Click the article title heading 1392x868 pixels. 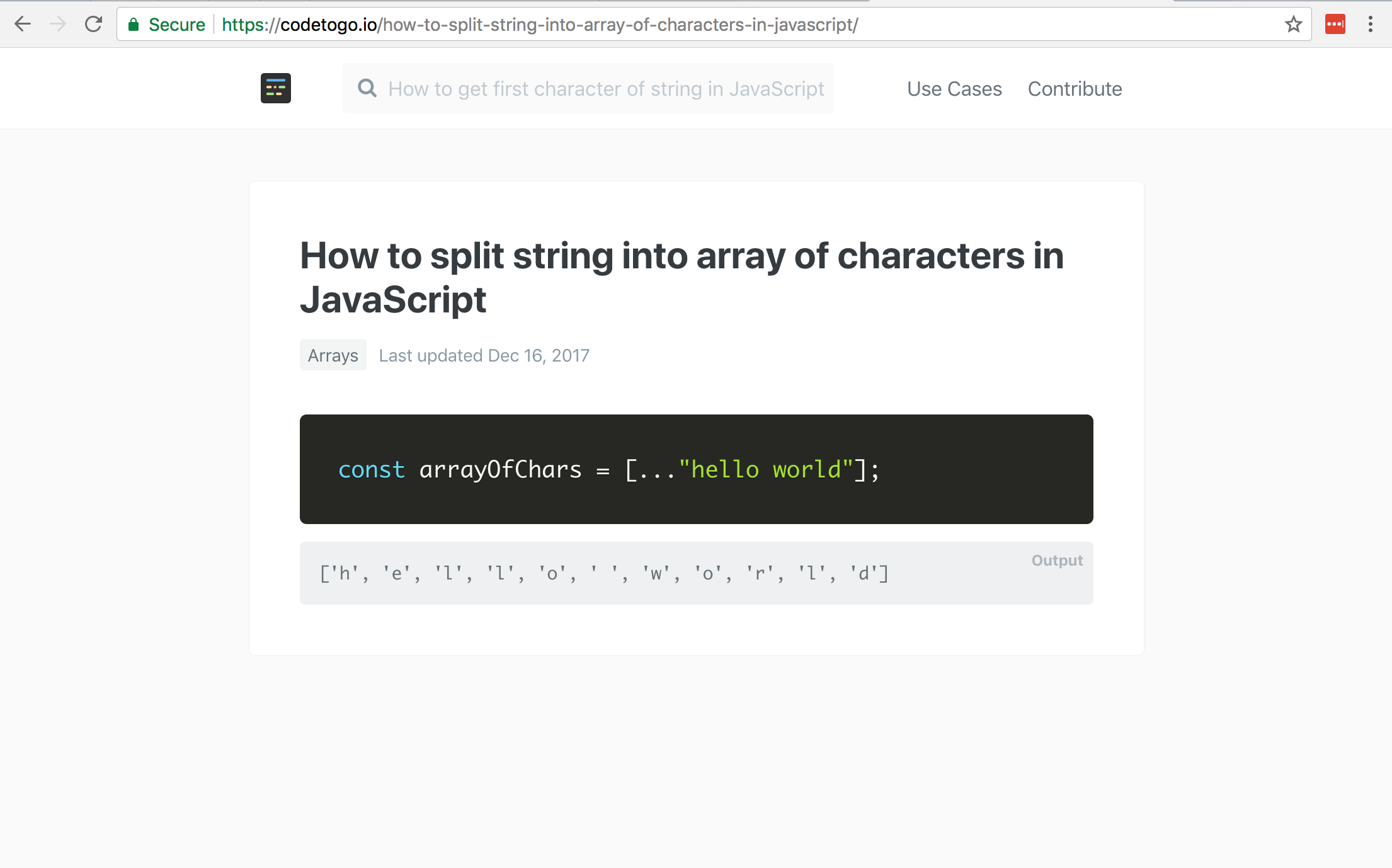point(682,277)
